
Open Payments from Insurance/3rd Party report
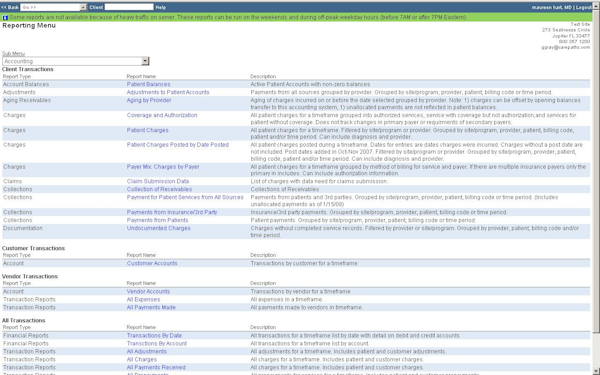tap(172, 212)
